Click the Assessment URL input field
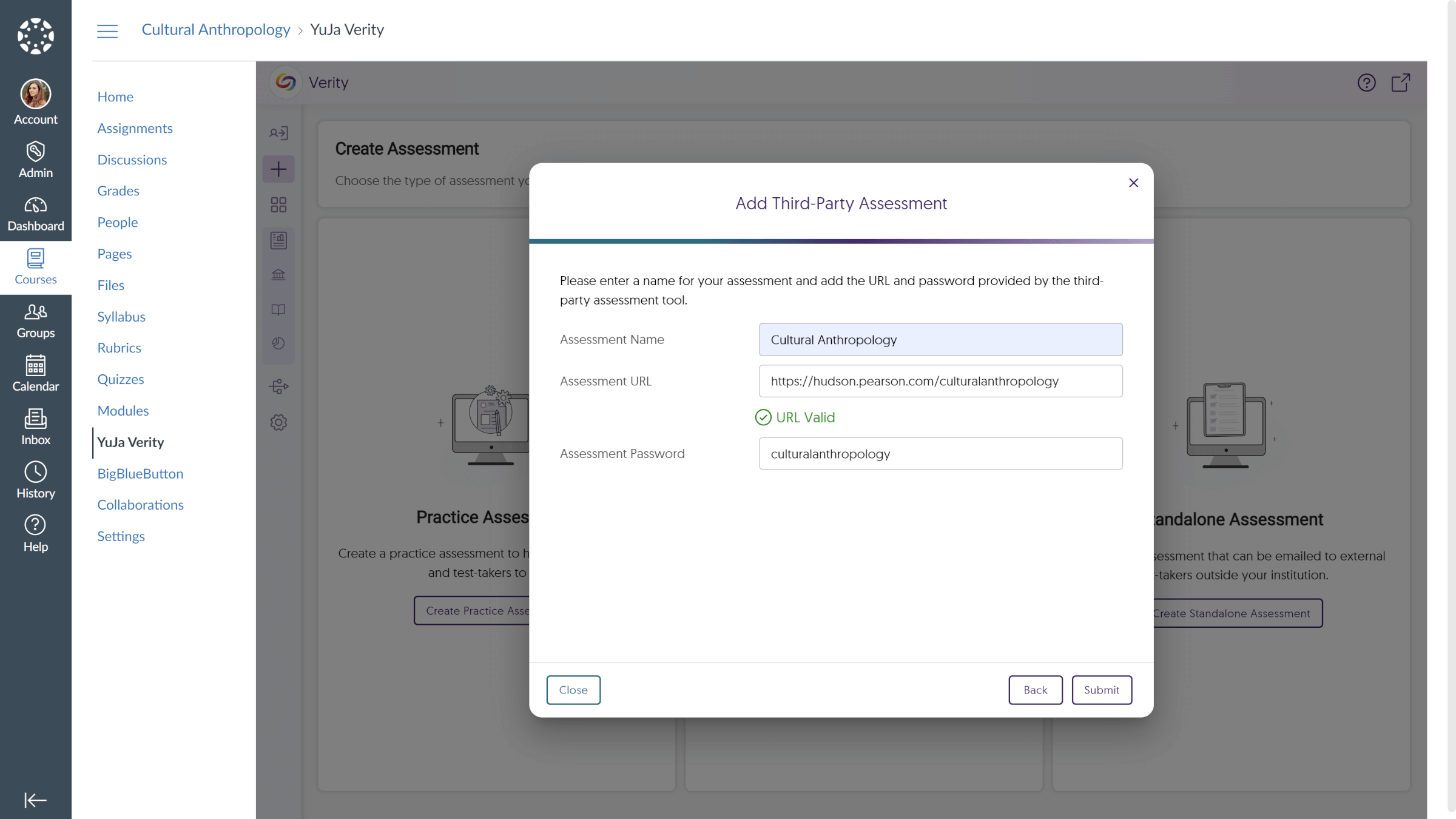 [940, 381]
